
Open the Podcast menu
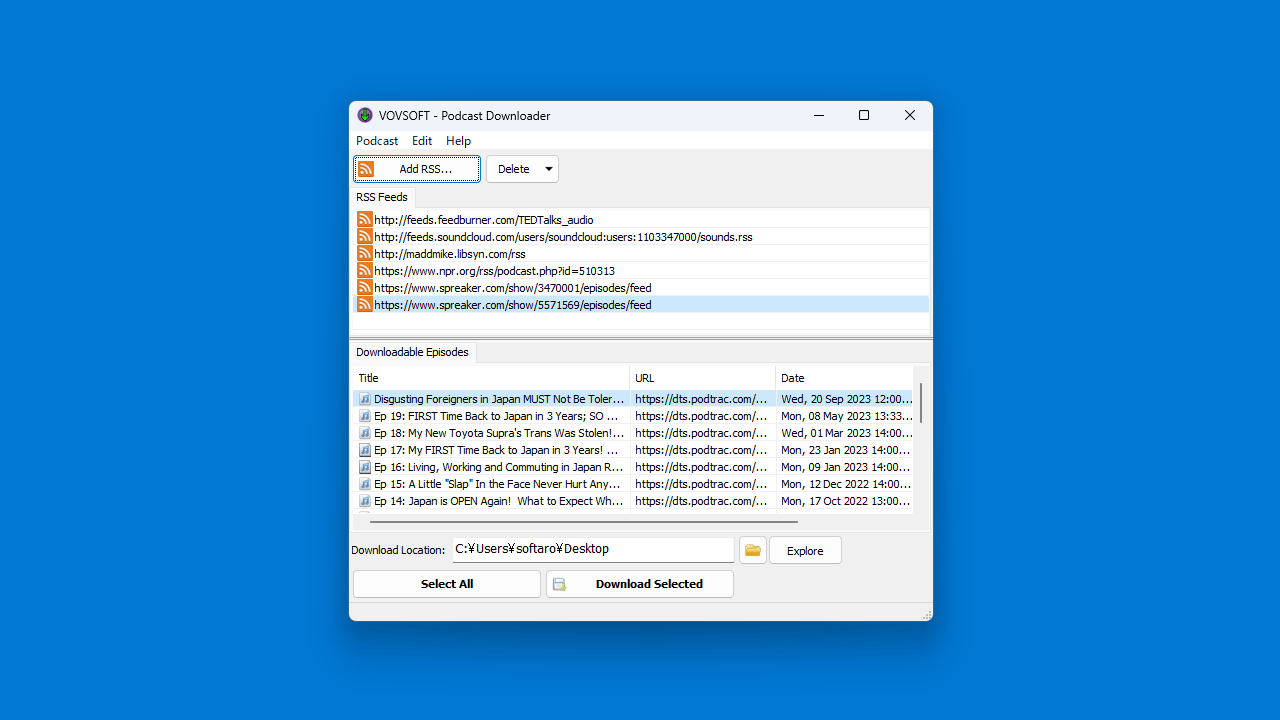377,141
